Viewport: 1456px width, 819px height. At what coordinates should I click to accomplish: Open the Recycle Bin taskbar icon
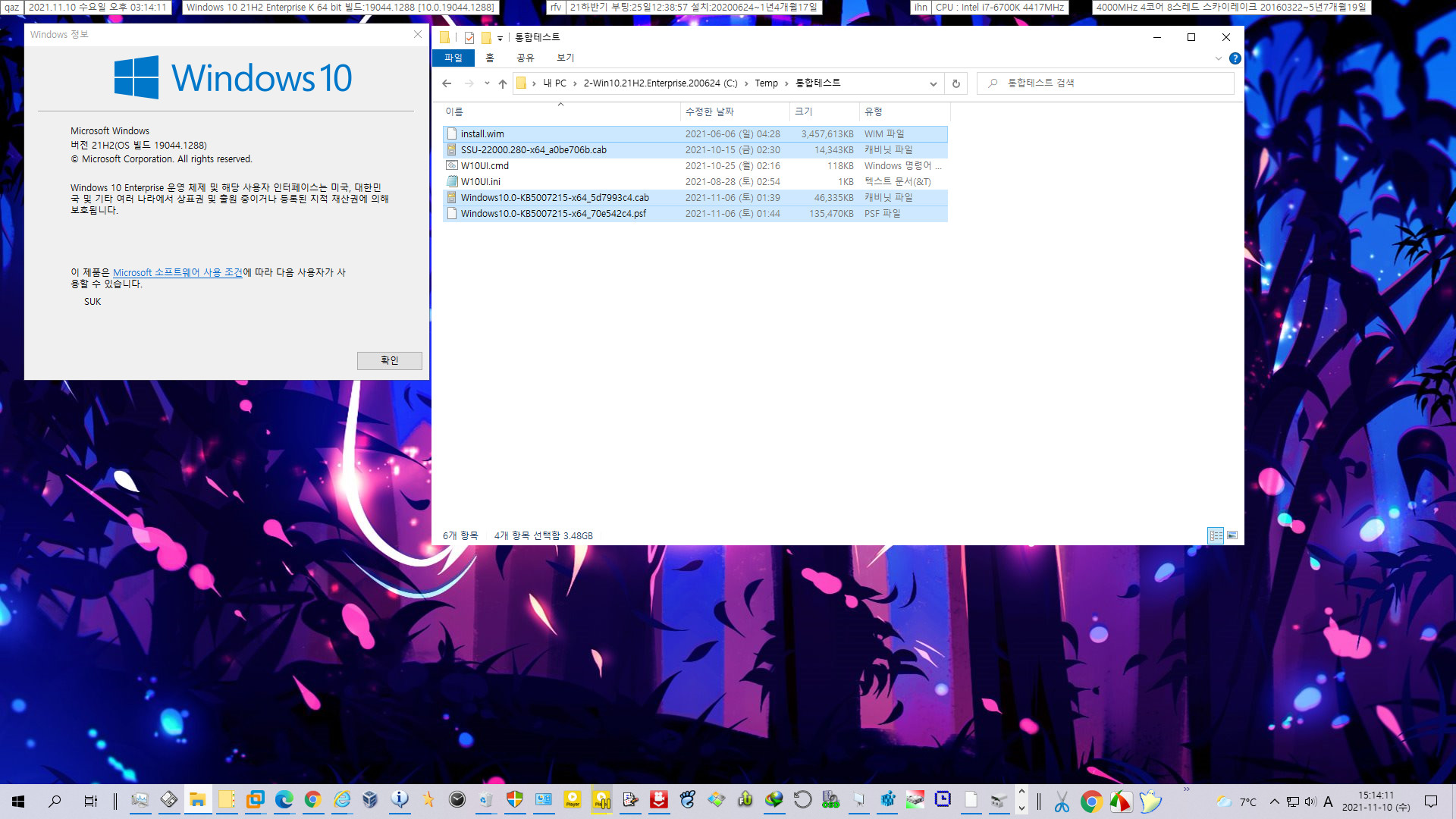click(486, 800)
